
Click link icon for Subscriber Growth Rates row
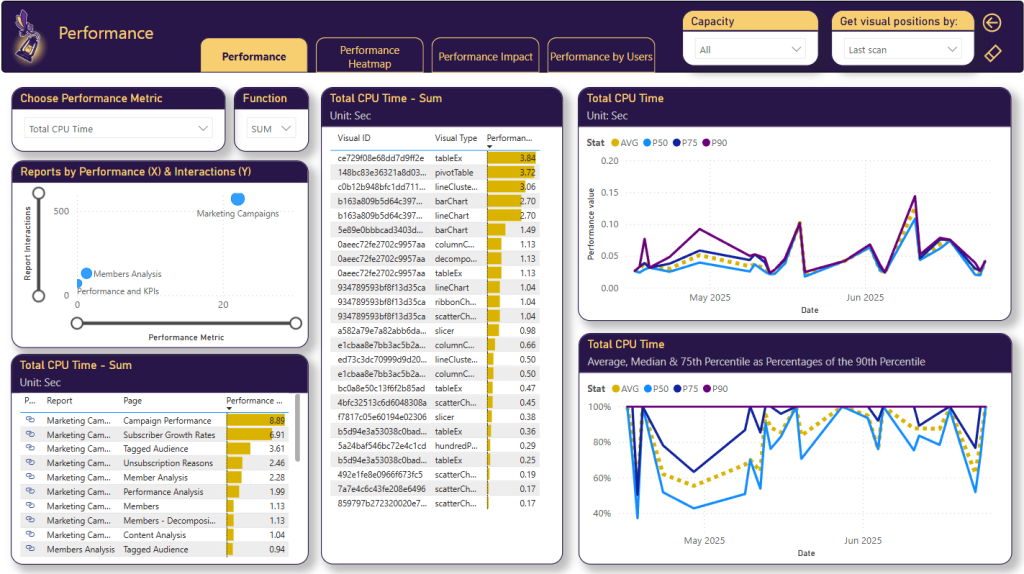pyautogui.click(x=30, y=435)
